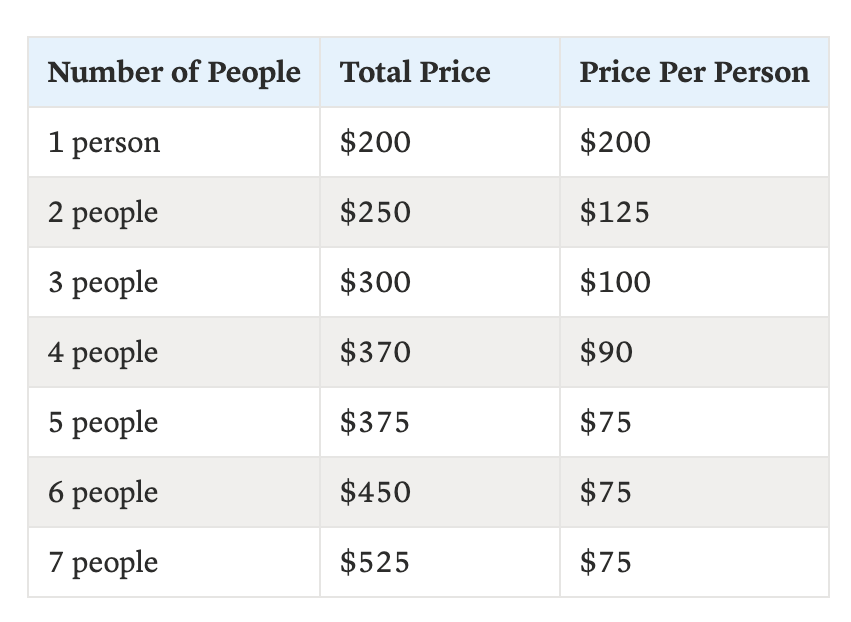Click the $525 total price cell

click(x=440, y=562)
